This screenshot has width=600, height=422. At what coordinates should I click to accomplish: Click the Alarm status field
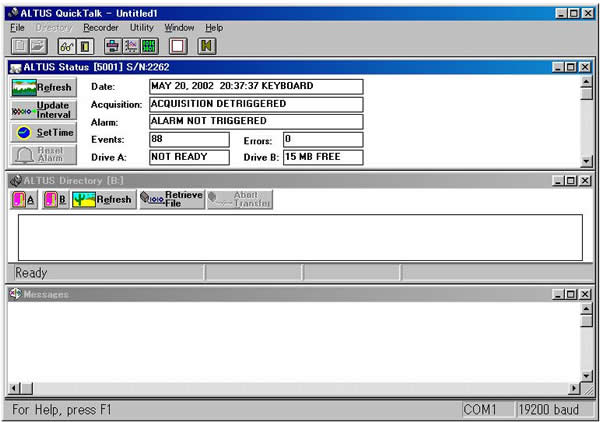click(256, 122)
